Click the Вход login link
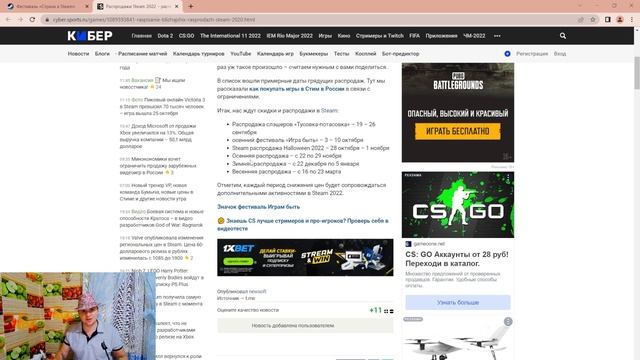640x360 pixels. pyautogui.click(x=560, y=53)
